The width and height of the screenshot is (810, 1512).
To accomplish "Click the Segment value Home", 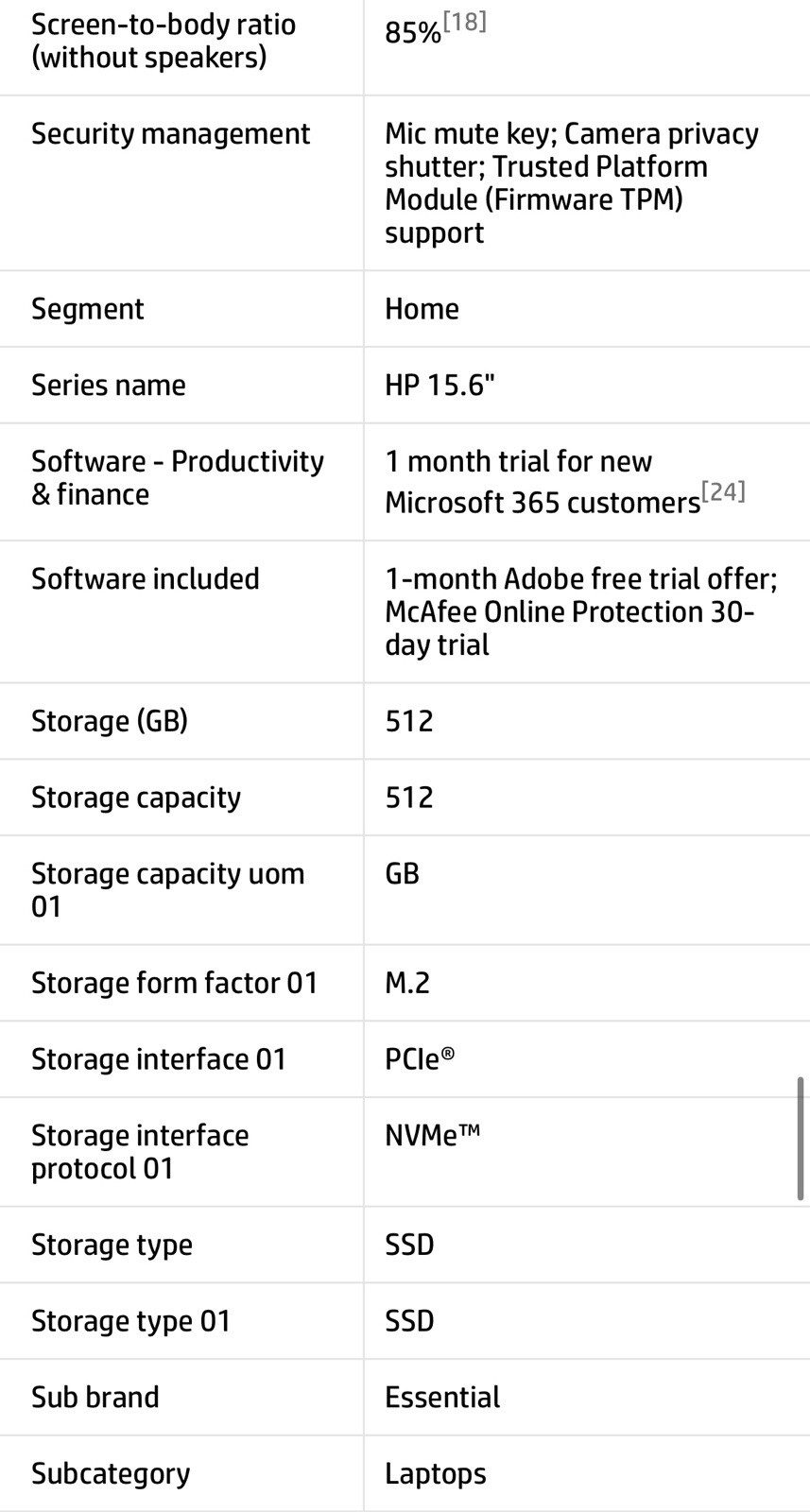I will click(422, 309).
